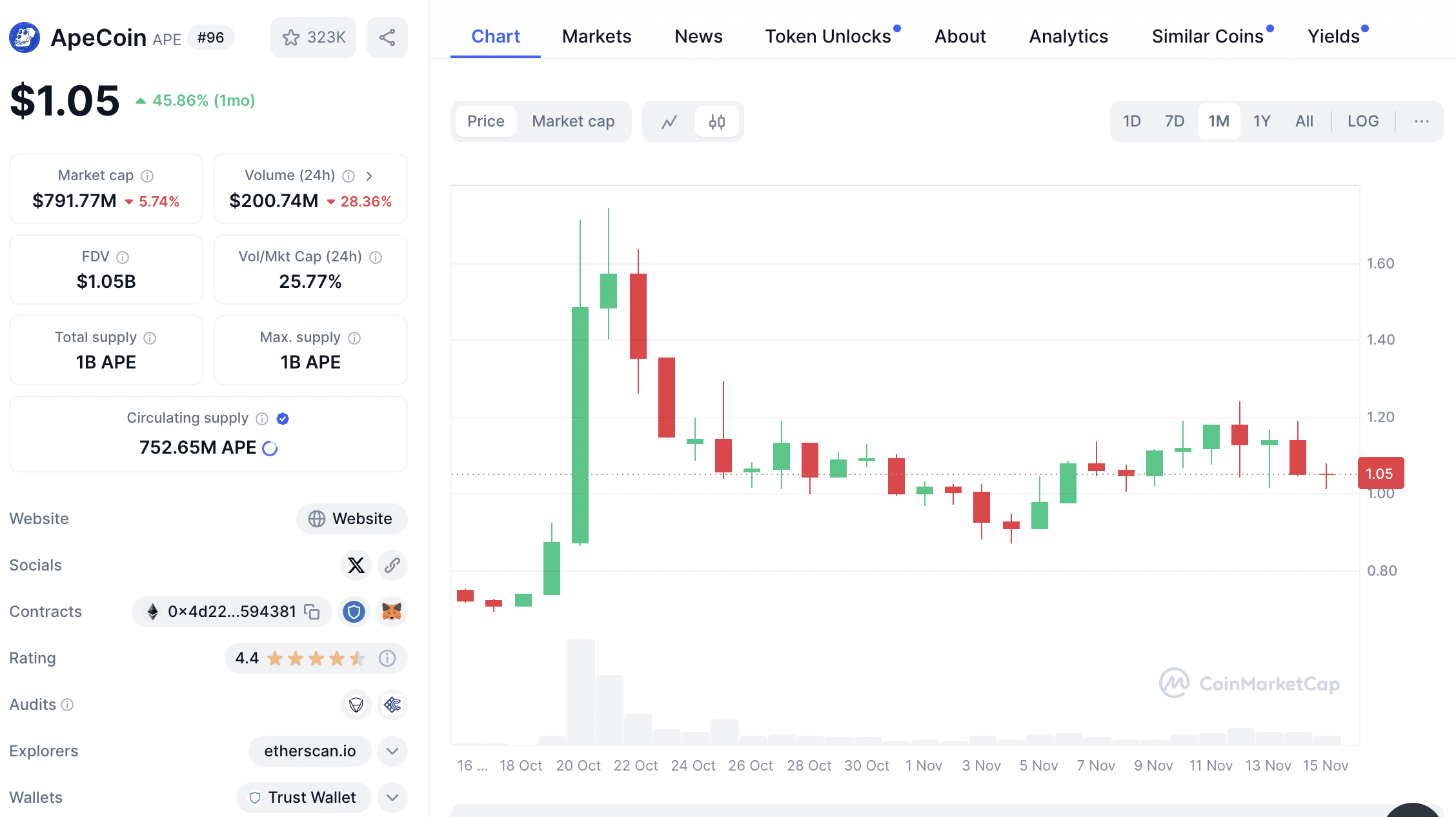Open the Token Unlocks tab
Image resolution: width=1456 pixels, height=817 pixels.
click(829, 36)
